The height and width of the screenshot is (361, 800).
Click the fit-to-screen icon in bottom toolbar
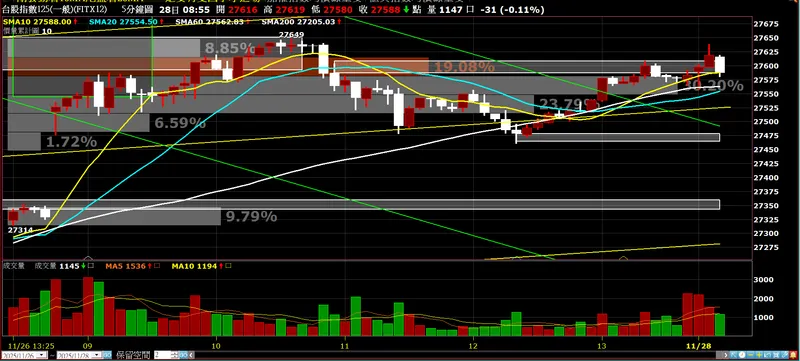(x=776, y=355)
